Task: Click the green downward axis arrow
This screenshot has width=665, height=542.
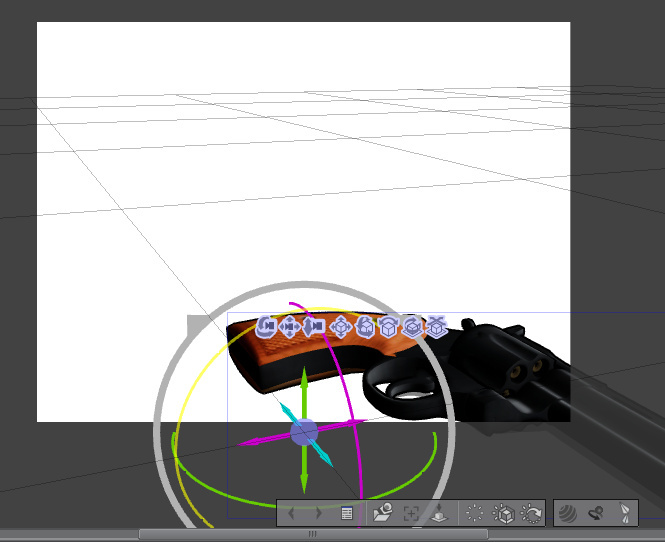Action: pos(304,478)
